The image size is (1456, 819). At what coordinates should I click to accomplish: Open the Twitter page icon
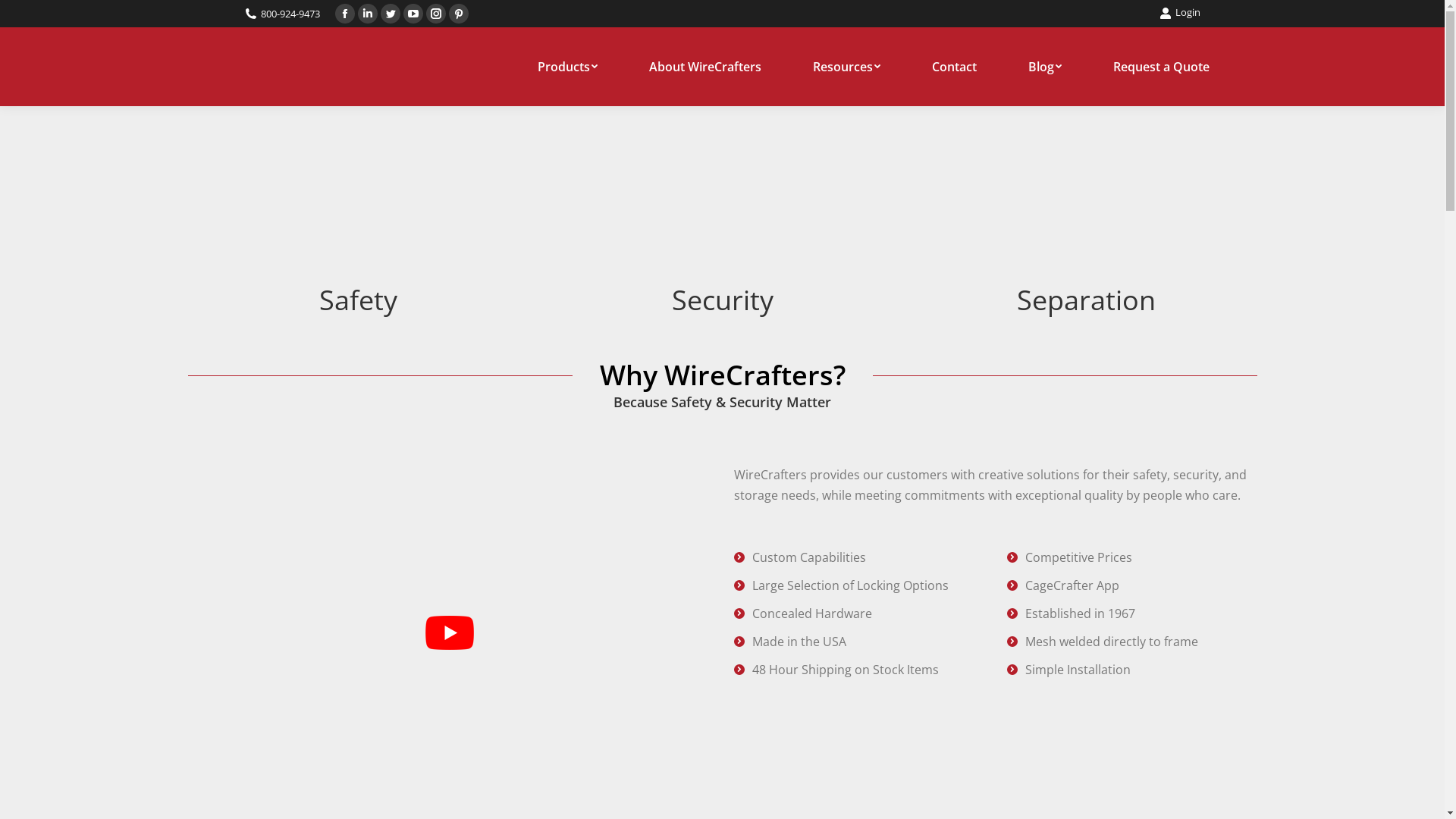pos(391,14)
